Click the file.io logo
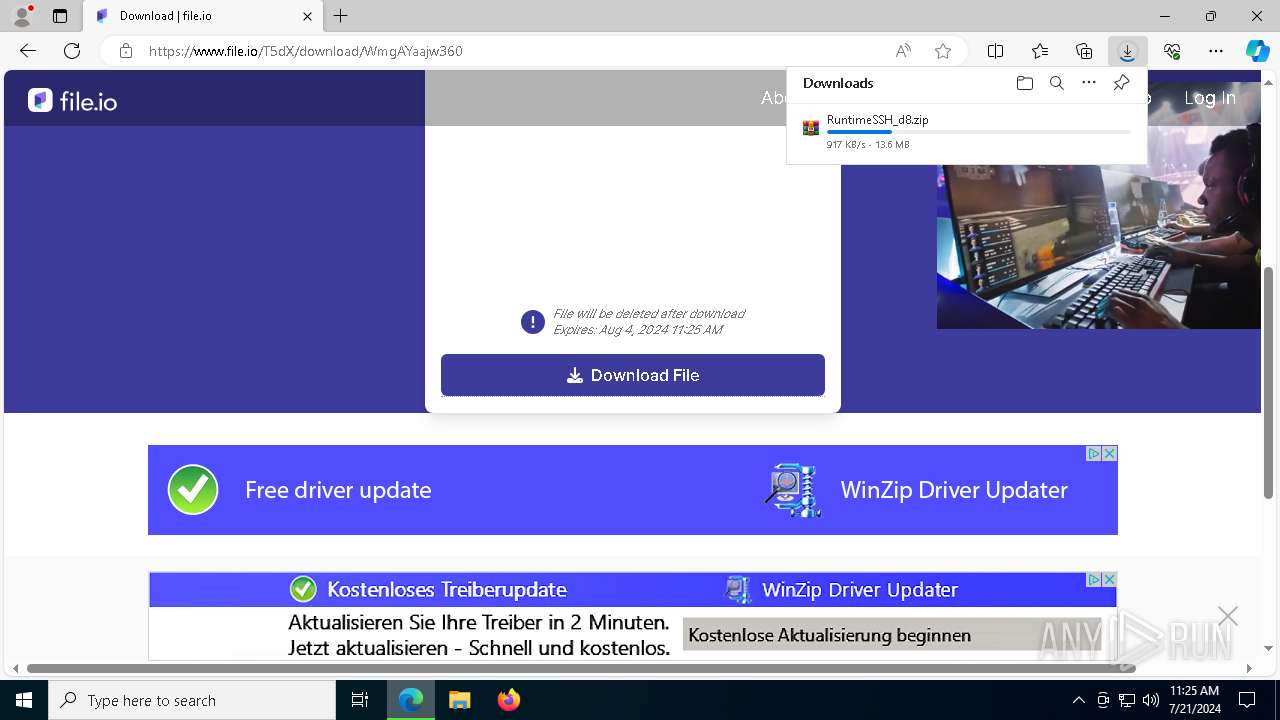The image size is (1280, 720). pos(72,100)
